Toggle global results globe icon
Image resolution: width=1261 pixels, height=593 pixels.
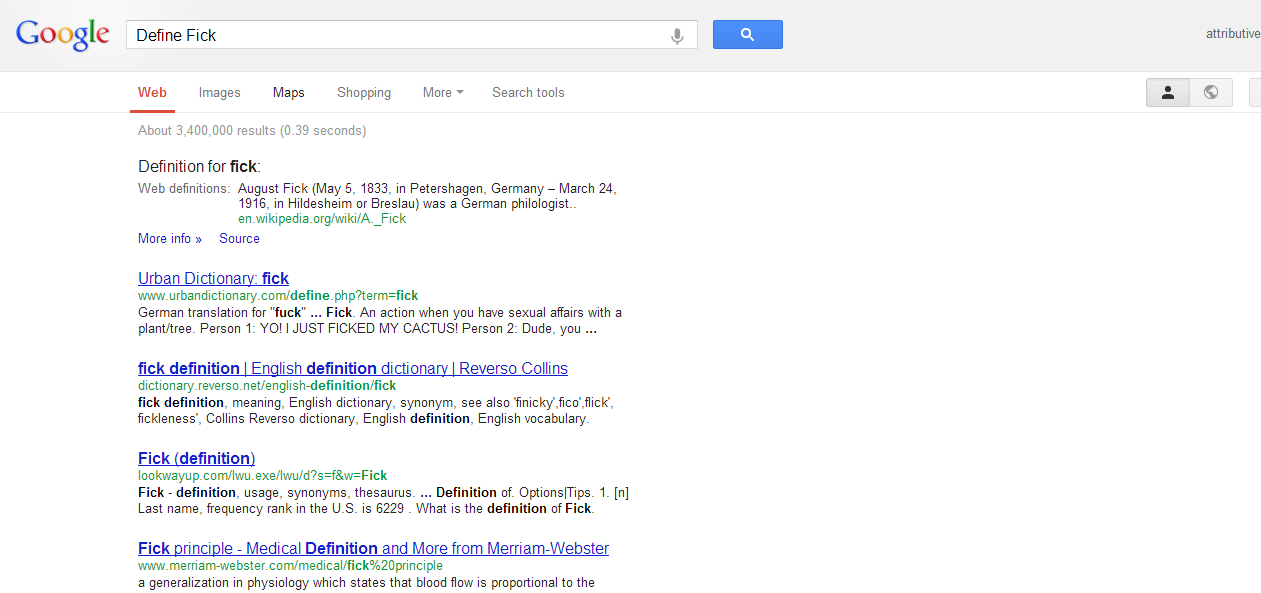click(x=1211, y=92)
